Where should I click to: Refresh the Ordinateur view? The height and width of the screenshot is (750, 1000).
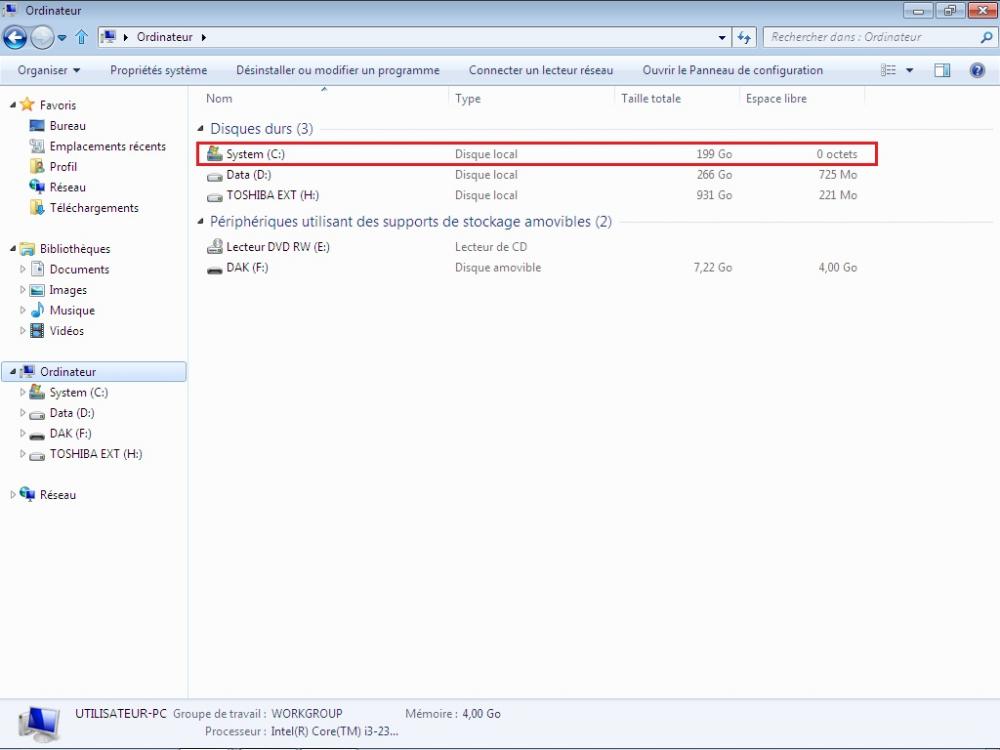[x=744, y=38]
